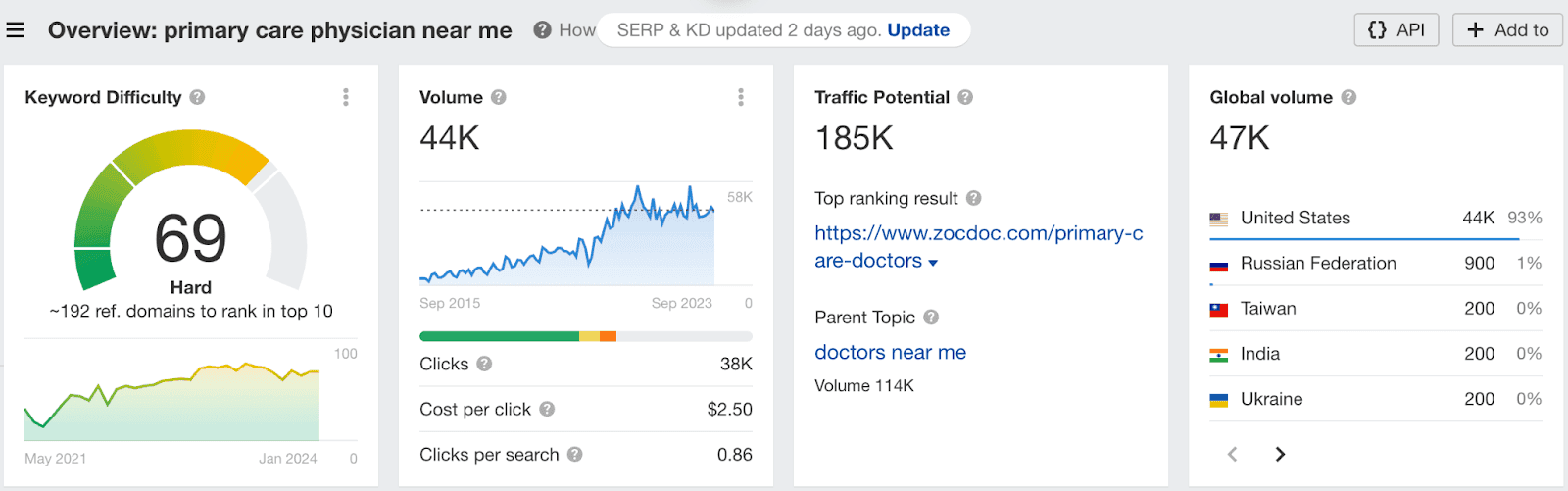Click the Add to button
The height and width of the screenshot is (491, 1568).
click(x=1507, y=30)
